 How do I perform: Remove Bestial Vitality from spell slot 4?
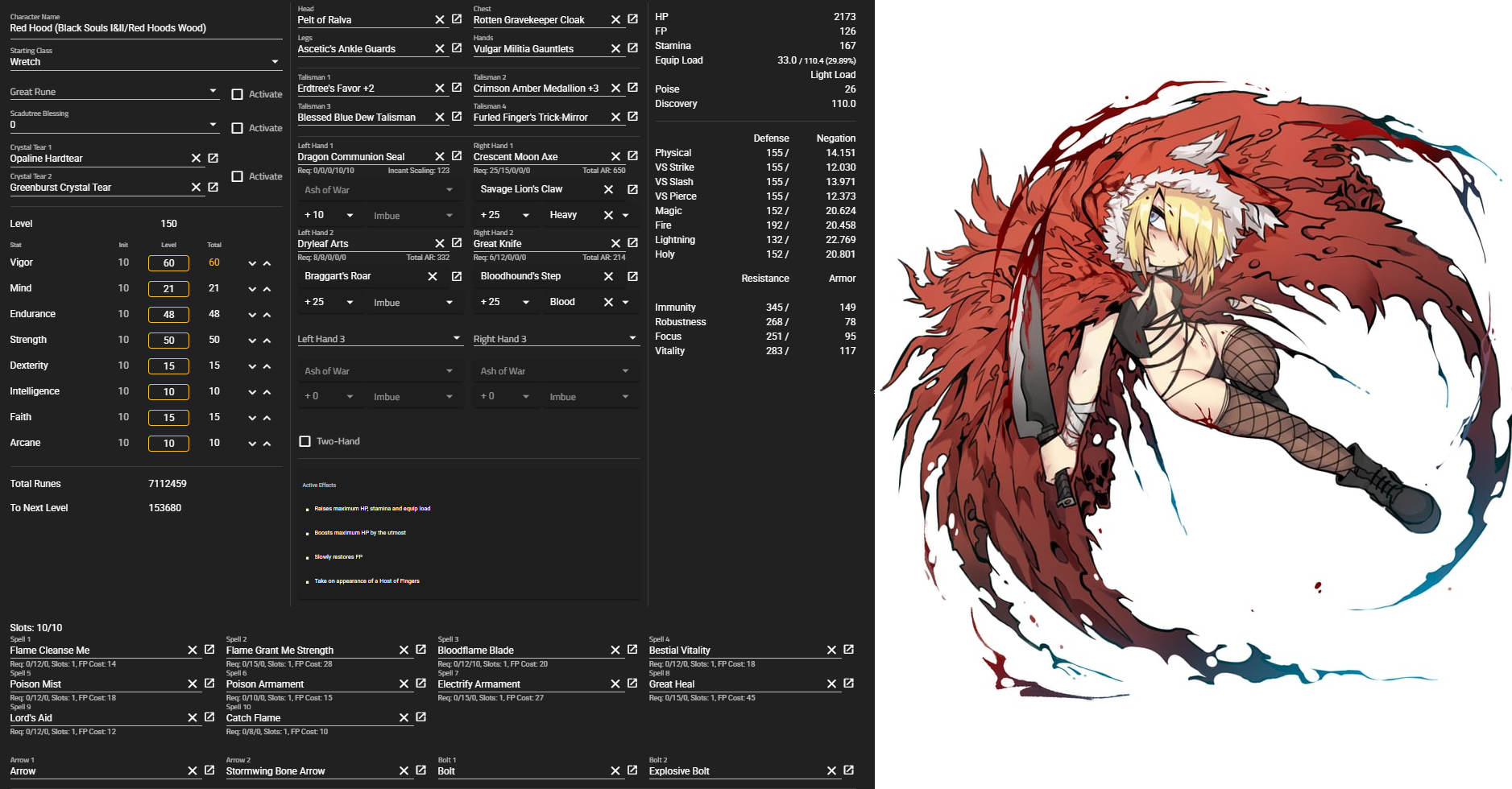(831, 650)
